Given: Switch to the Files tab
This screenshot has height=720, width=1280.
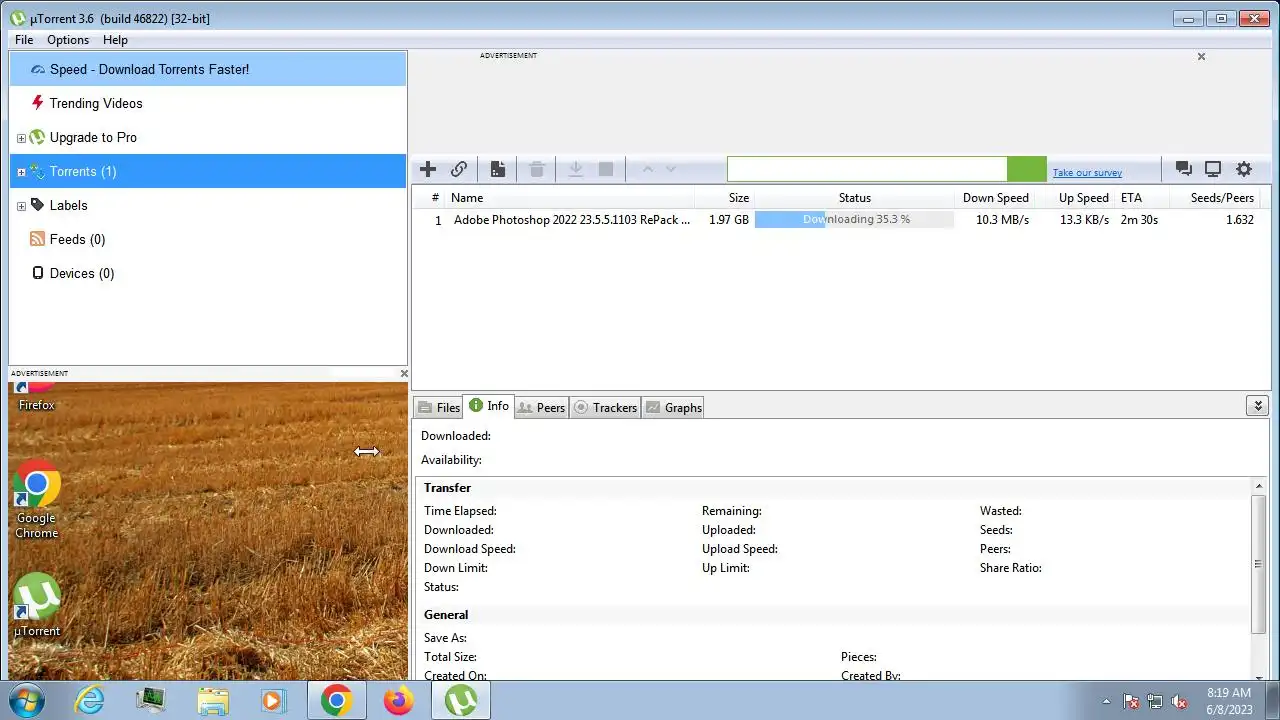Looking at the screenshot, I should click(438, 407).
